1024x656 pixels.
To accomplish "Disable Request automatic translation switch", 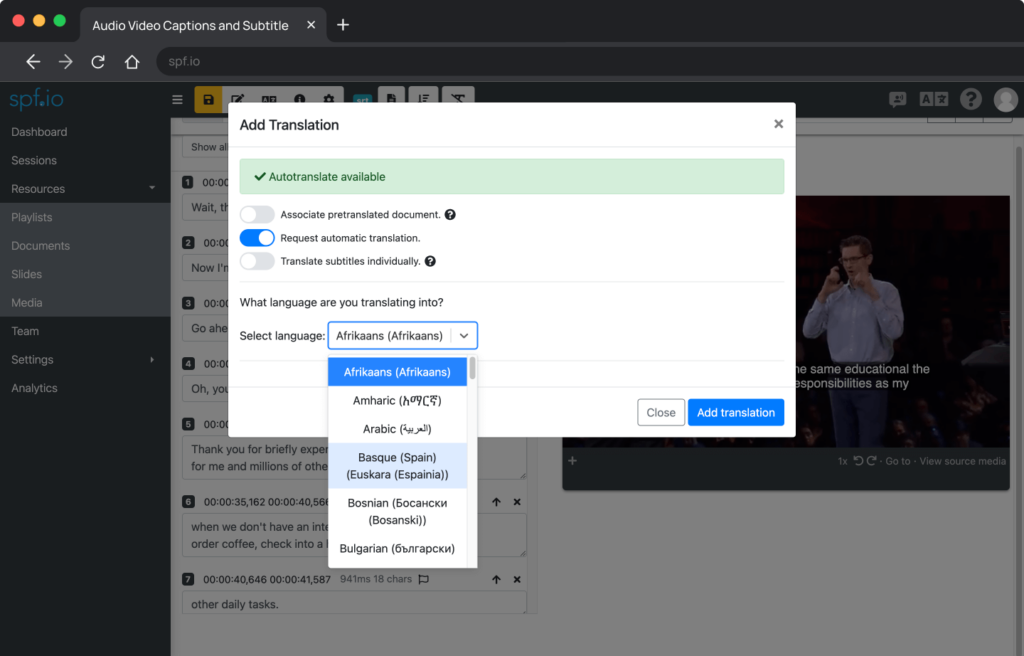I will coord(257,238).
